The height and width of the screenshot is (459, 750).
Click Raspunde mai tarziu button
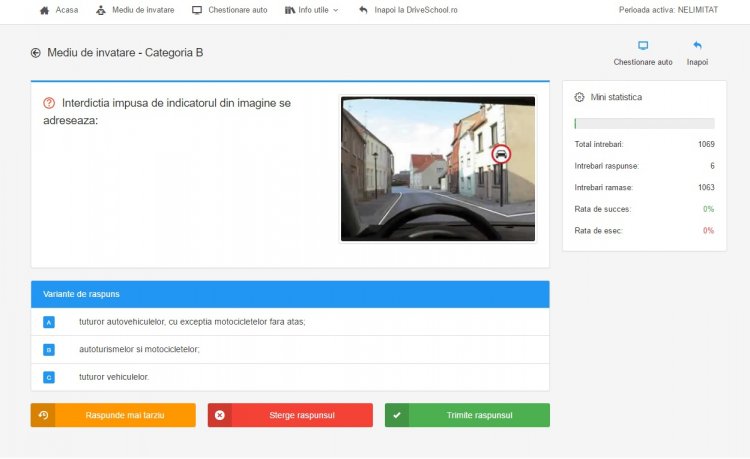click(113, 415)
